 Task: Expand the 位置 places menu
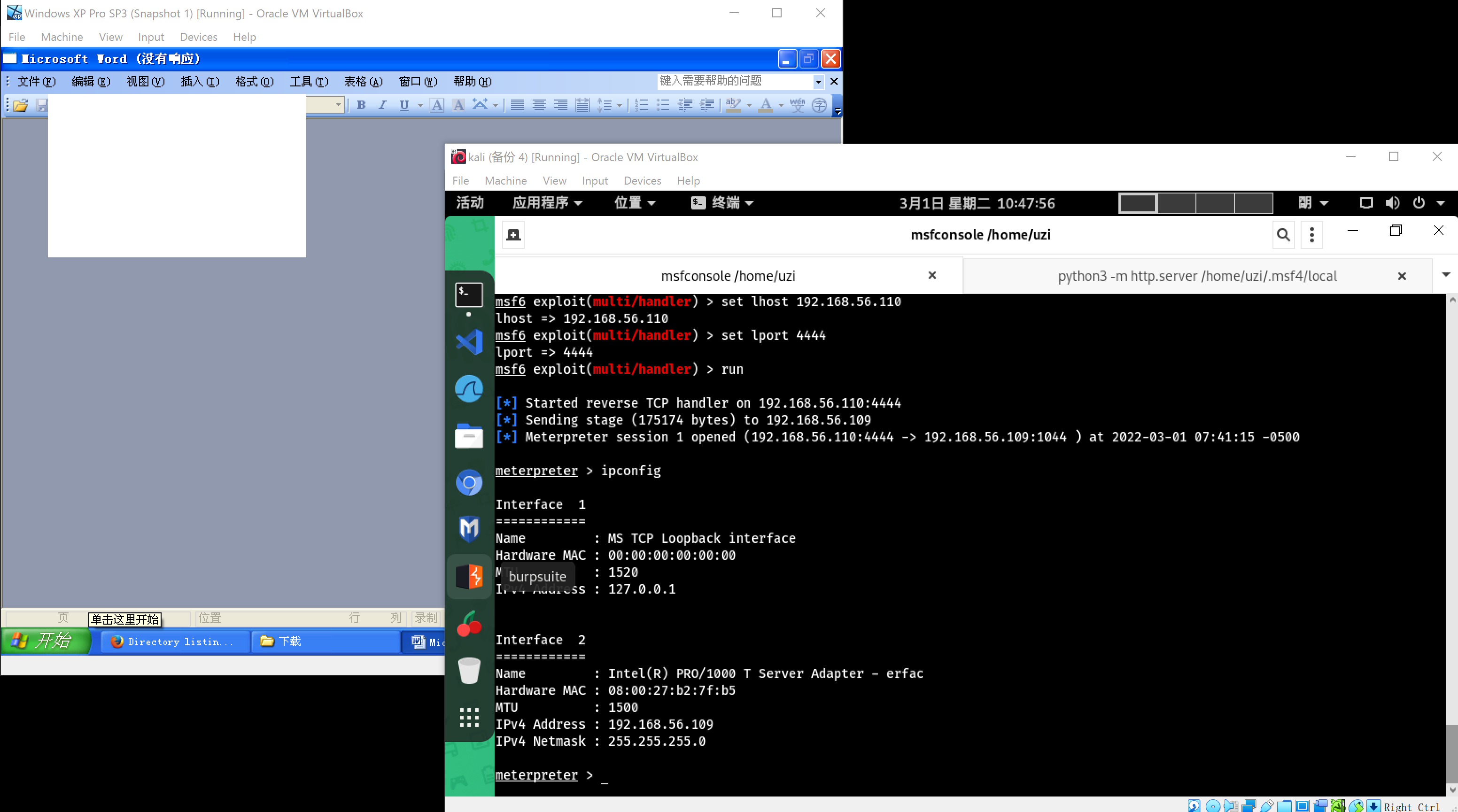[635, 202]
